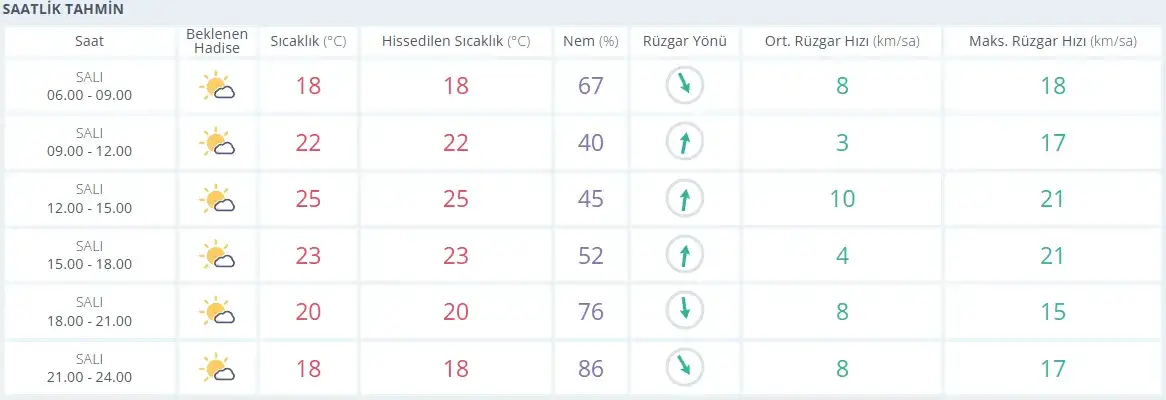The height and width of the screenshot is (400, 1166).
Task: Select wind direction arrow for 06.00 - 09.00
Action: [x=684, y=86]
